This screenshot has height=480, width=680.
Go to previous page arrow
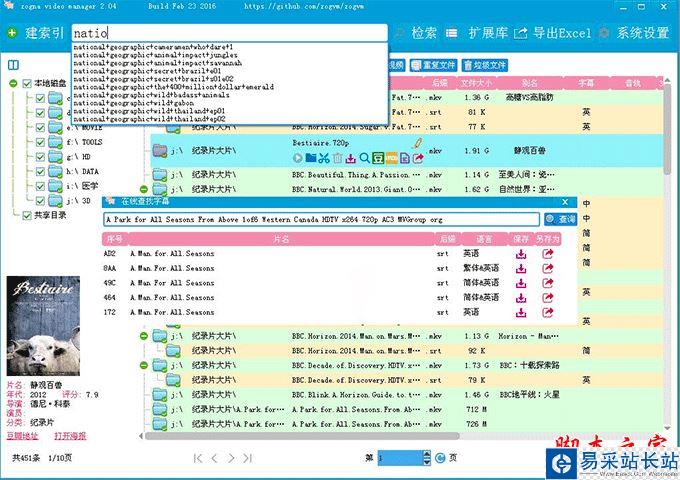[214, 458]
